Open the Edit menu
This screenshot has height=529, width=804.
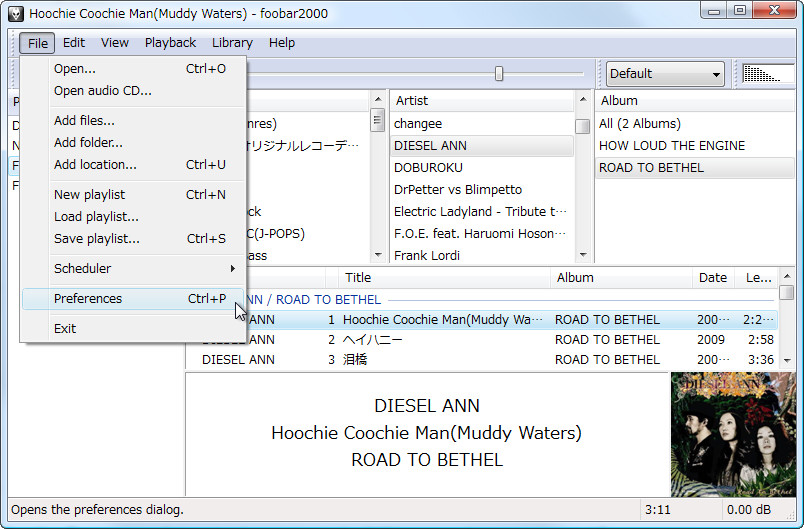74,43
